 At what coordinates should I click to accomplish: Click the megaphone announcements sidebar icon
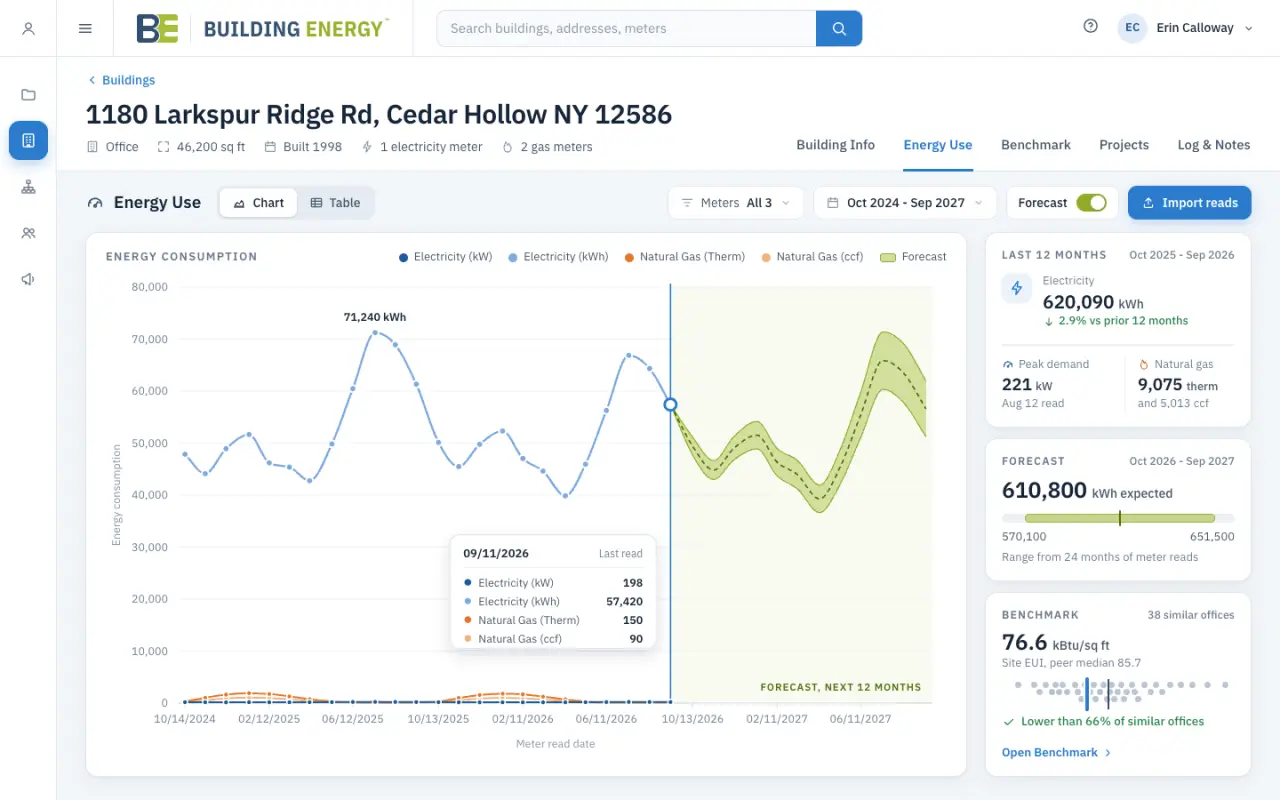point(28,279)
